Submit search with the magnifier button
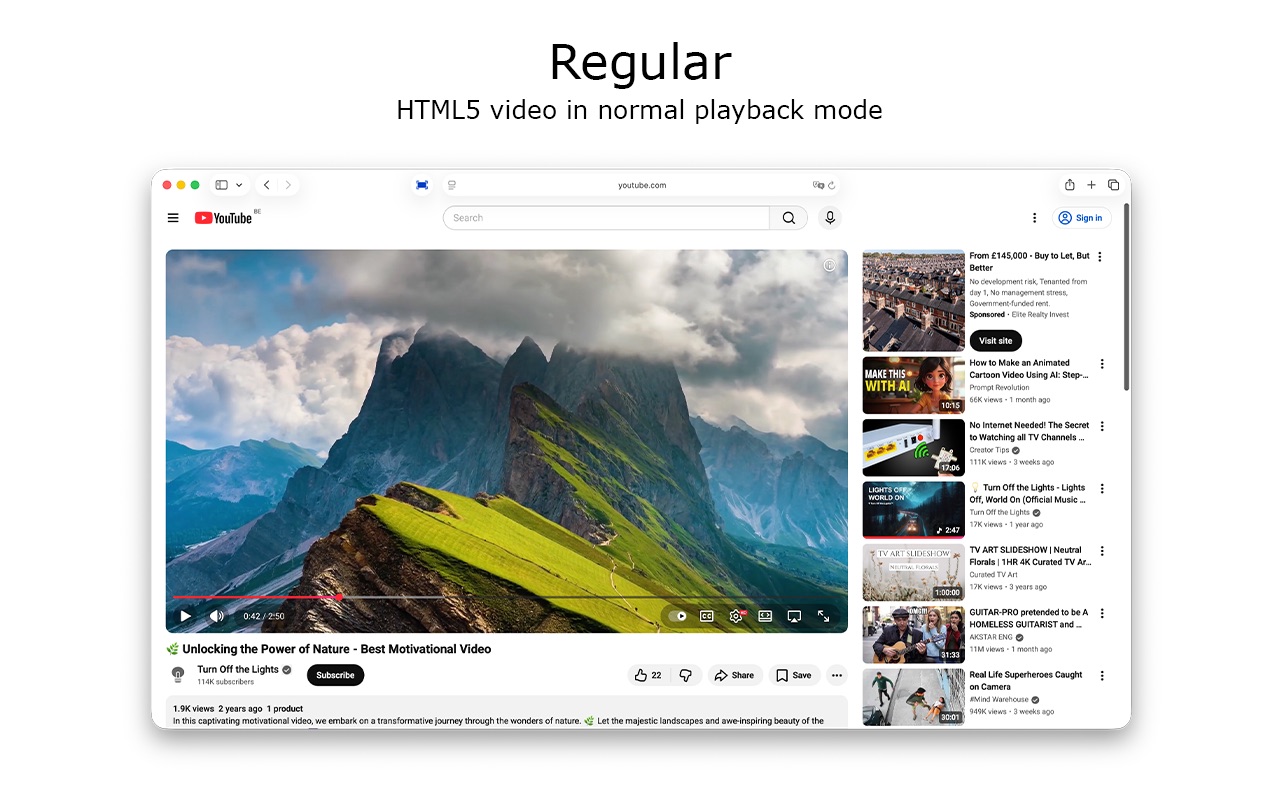The height and width of the screenshot is (800, 1280). click(789, 218)
